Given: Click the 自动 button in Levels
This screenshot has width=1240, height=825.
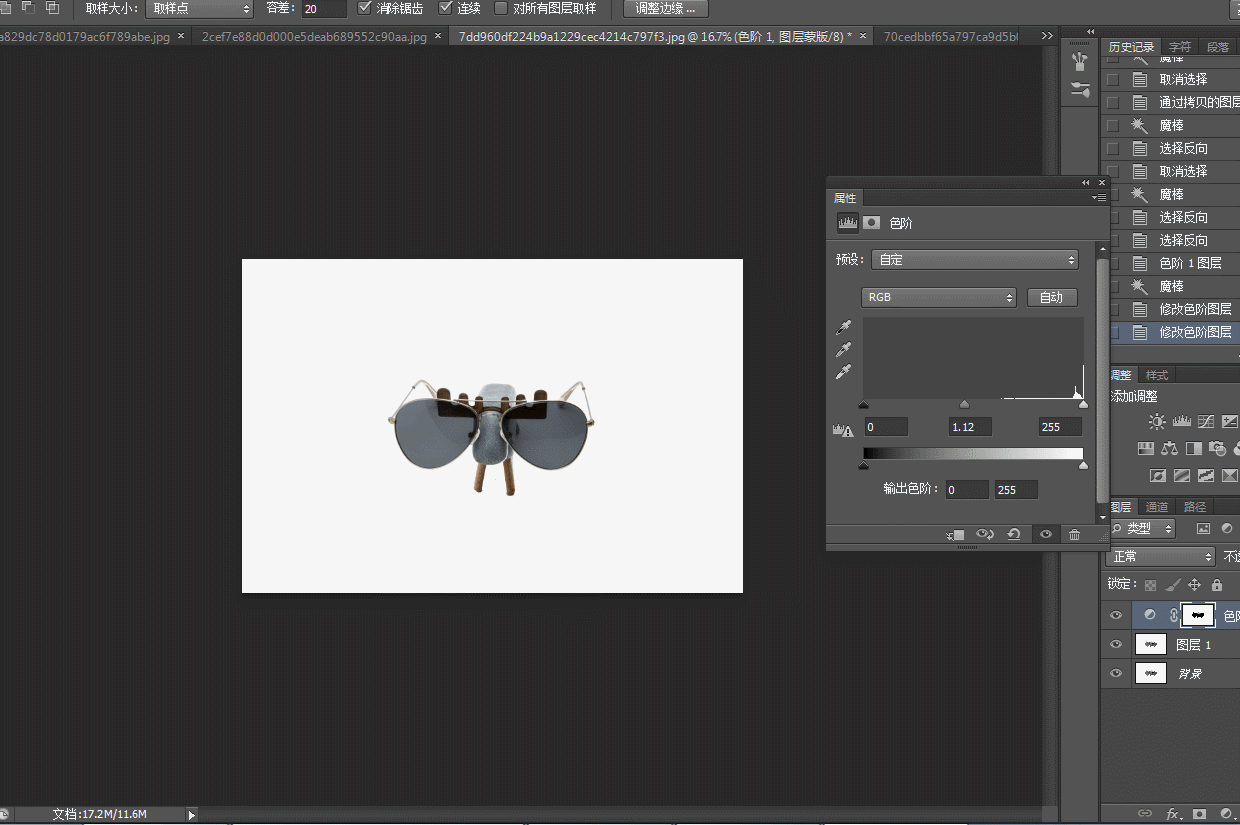Looking at the screenshot, I should 1051,297.
